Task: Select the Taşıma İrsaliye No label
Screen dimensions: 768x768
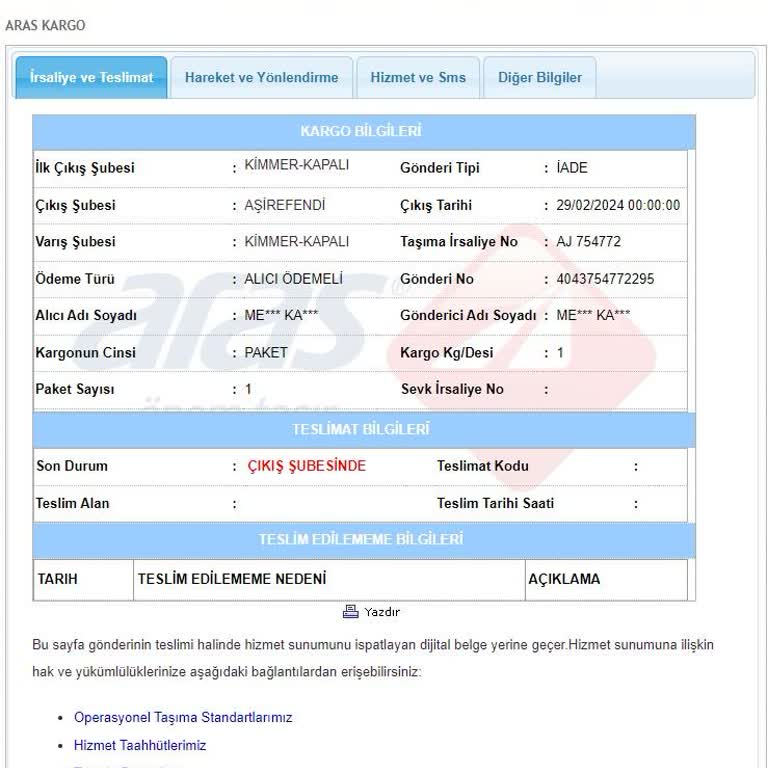Action: pyautogui.click(x=458, y=241)
